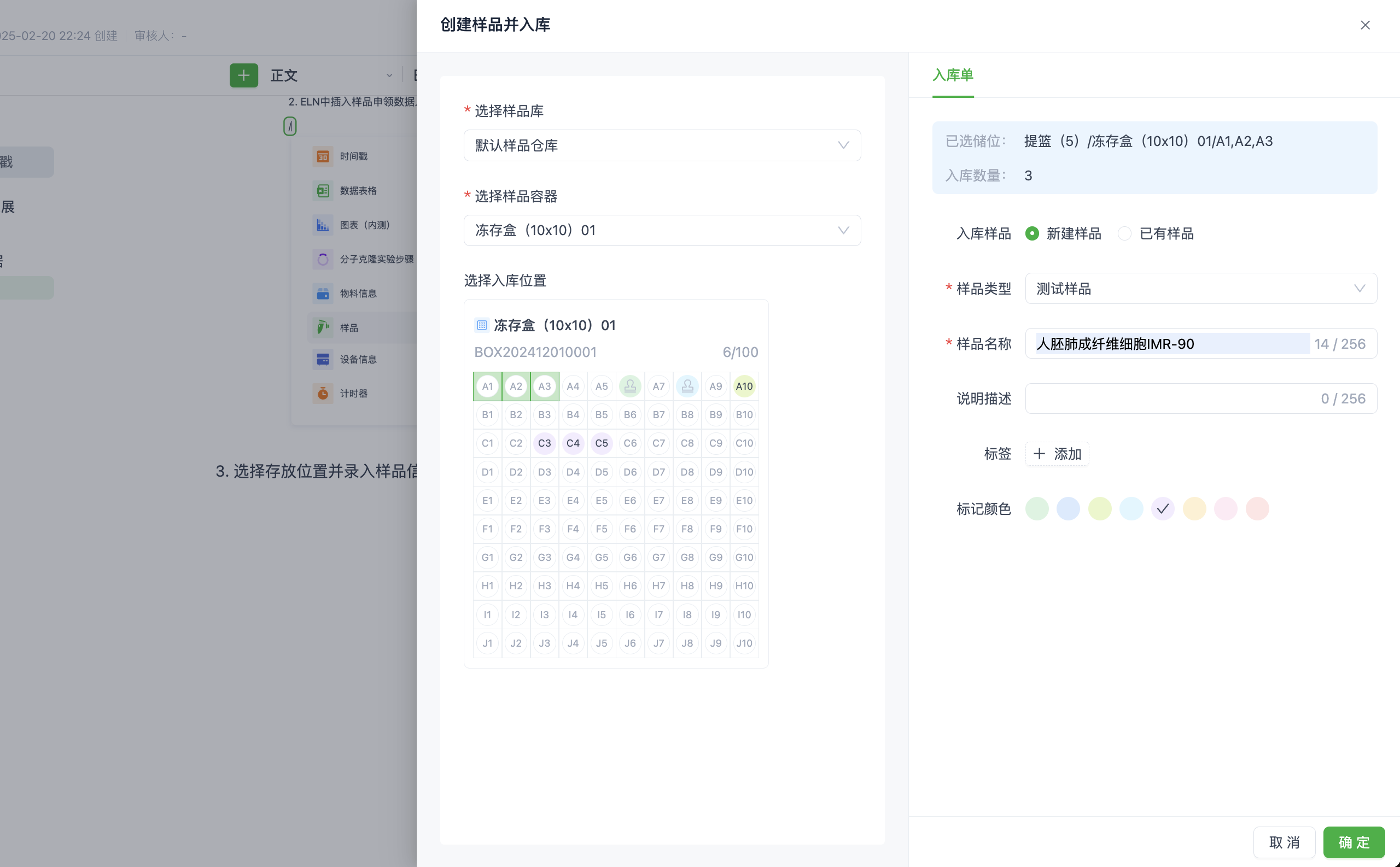Click the equipment info (设备信息) icon
Screen dimensions: 1400x867
click(x=322, y=360)
